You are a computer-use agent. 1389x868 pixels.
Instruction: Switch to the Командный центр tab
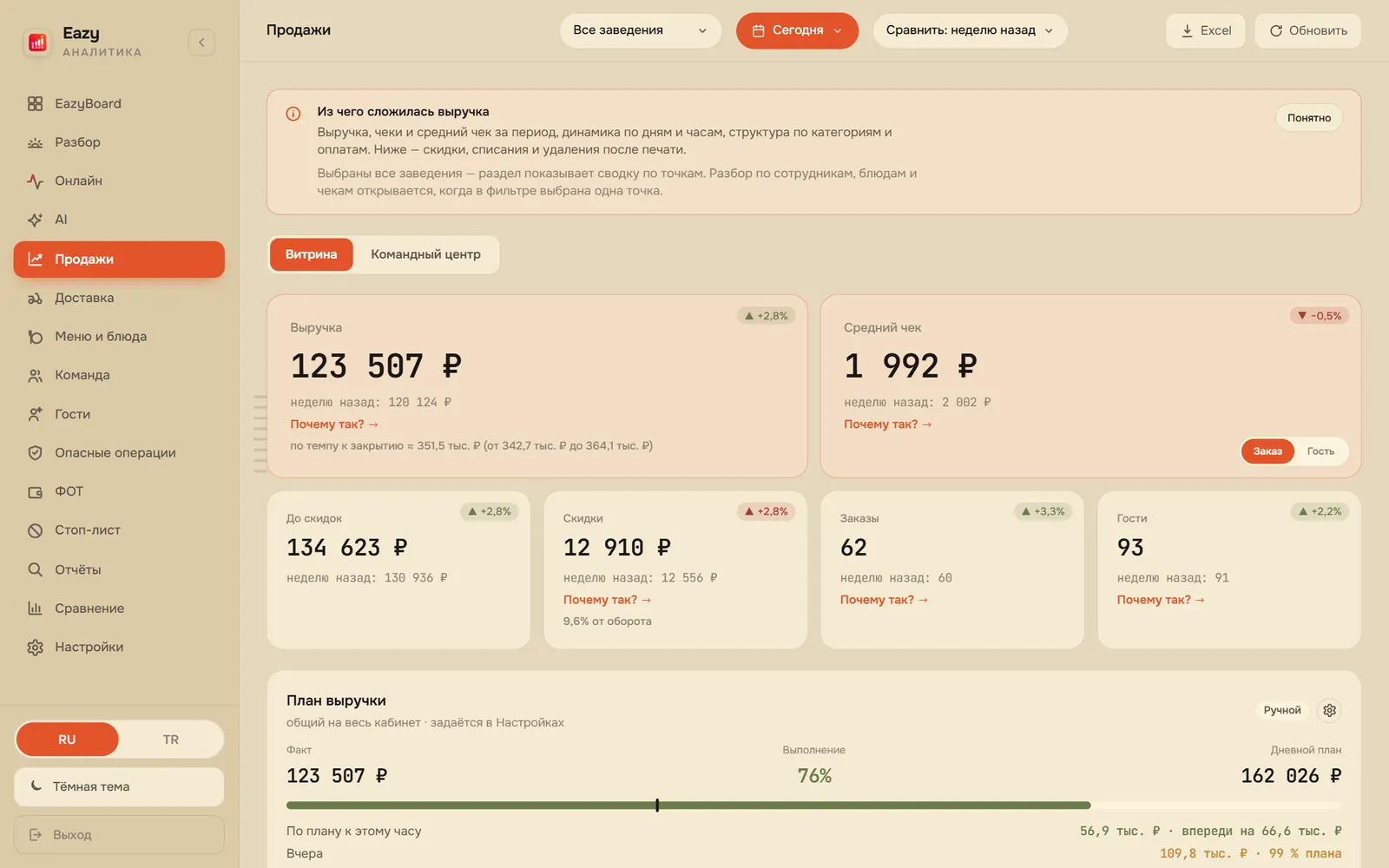[425, 254]
